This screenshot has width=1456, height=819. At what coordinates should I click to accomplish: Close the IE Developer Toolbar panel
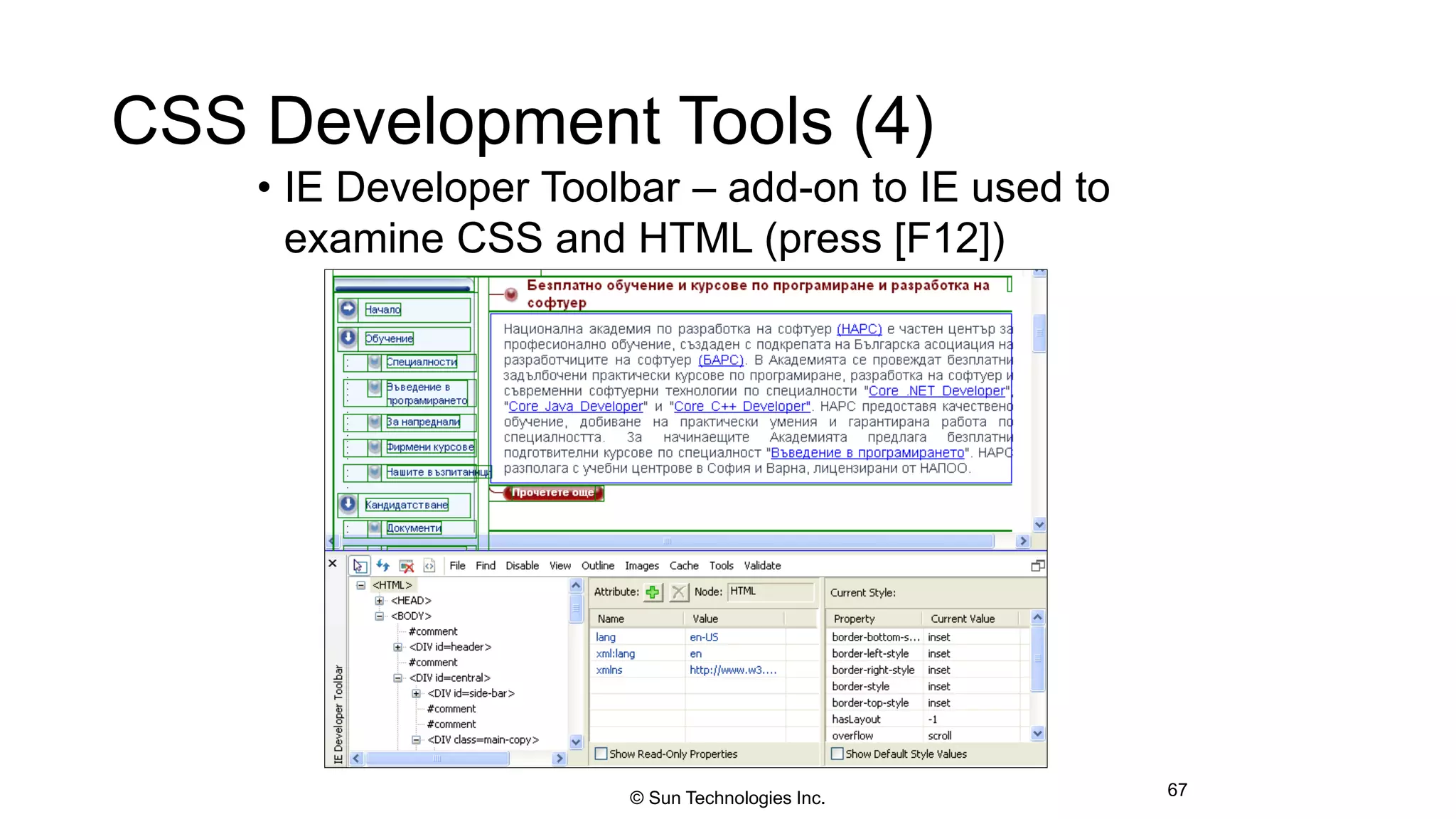tap(333, 563)
